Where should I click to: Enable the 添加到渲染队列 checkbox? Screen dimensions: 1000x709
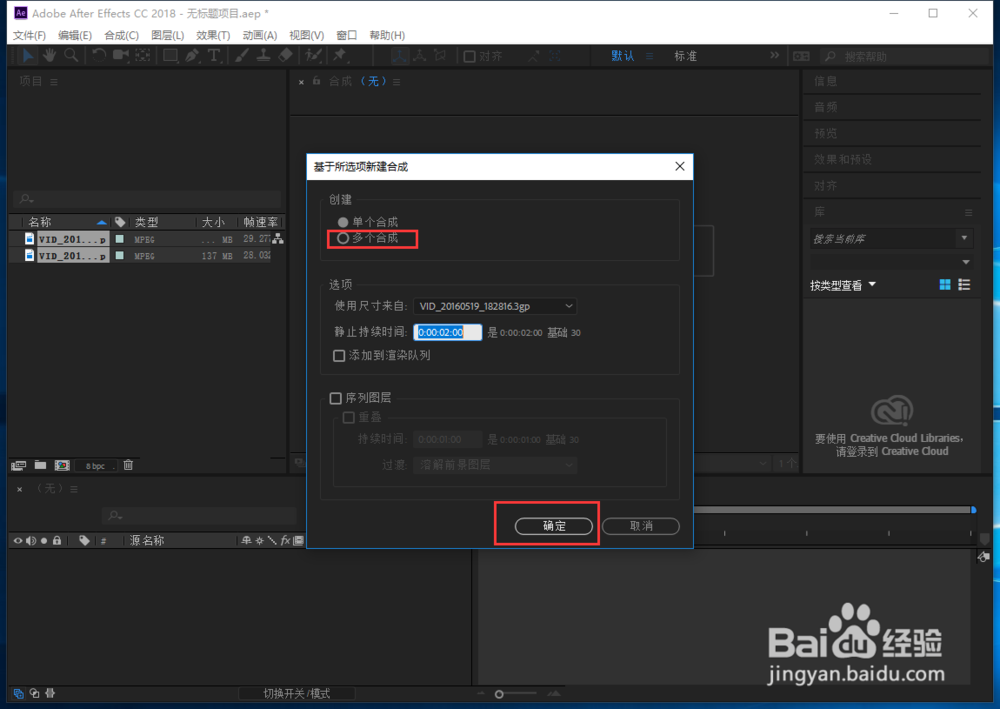[x=339, y=355]
